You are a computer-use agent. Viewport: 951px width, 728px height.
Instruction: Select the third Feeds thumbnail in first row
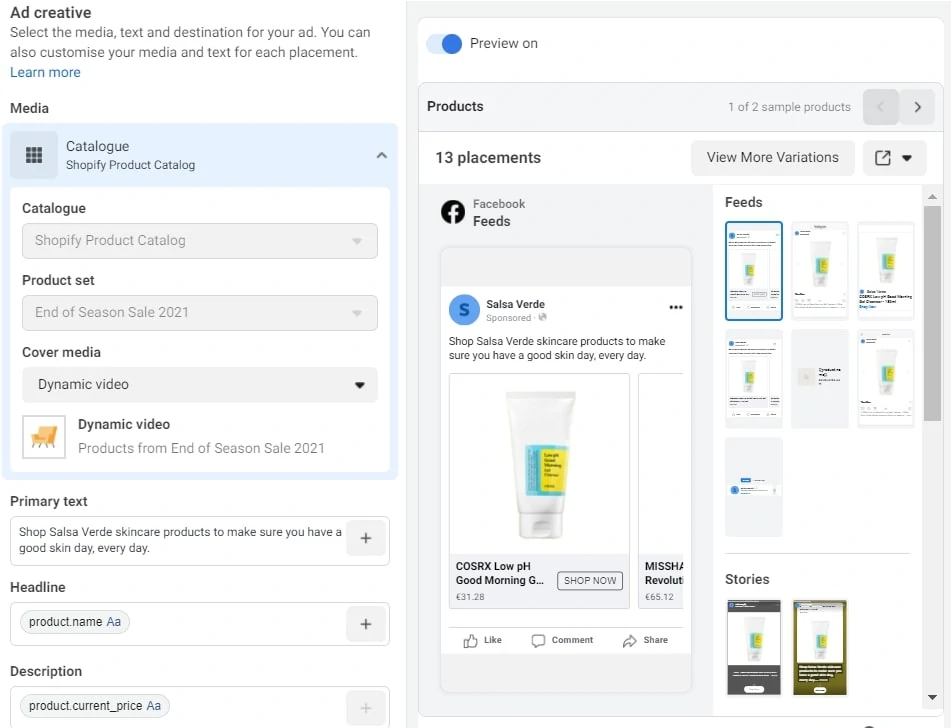coord(885,271)
